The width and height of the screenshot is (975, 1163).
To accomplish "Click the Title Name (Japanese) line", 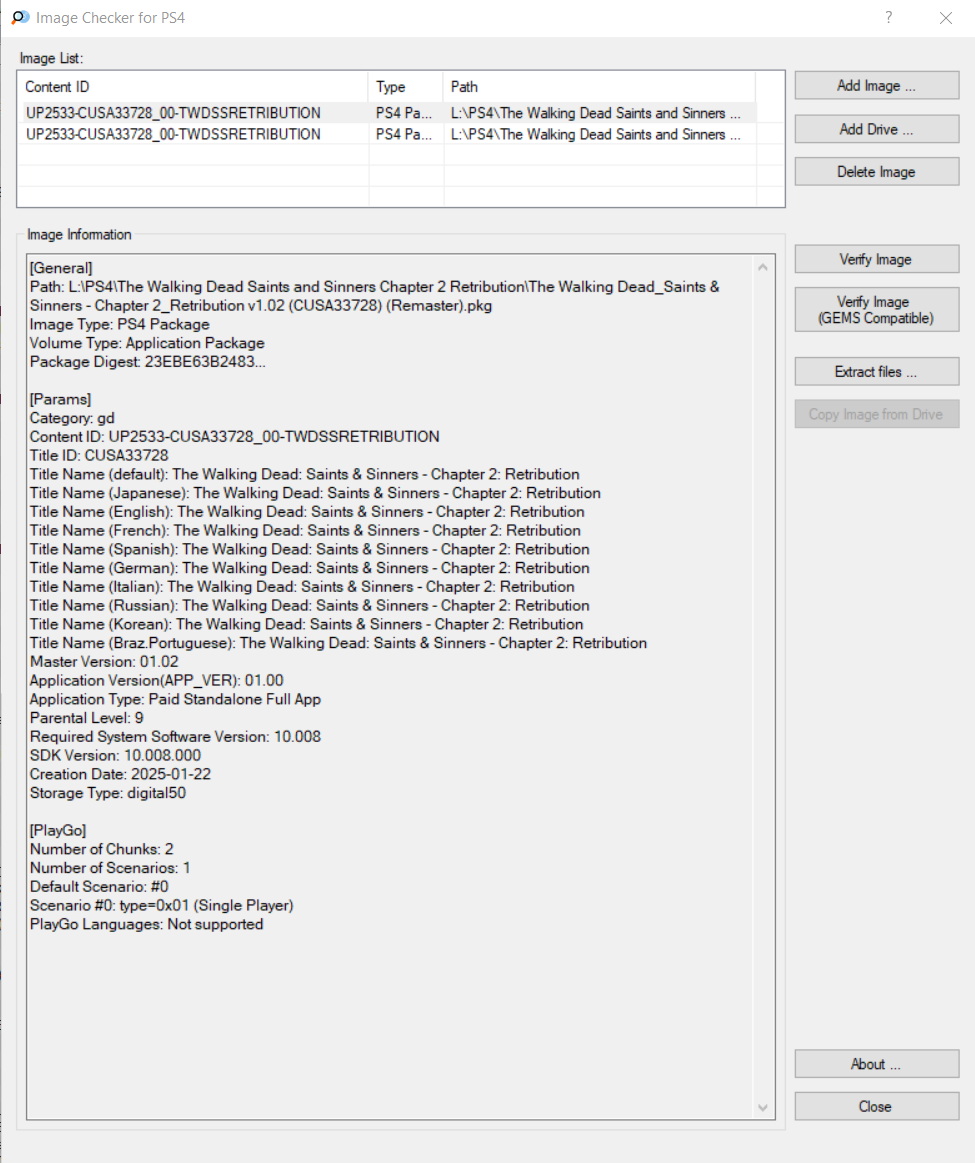I will pyautogui.click(x=315, y=492).
